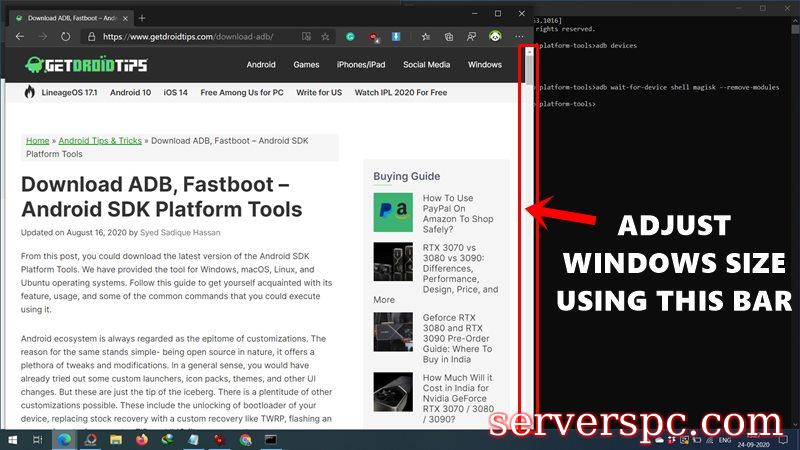Bookmark page using star icon in address bar
This screenshot has height=450, width=800.
325,36
